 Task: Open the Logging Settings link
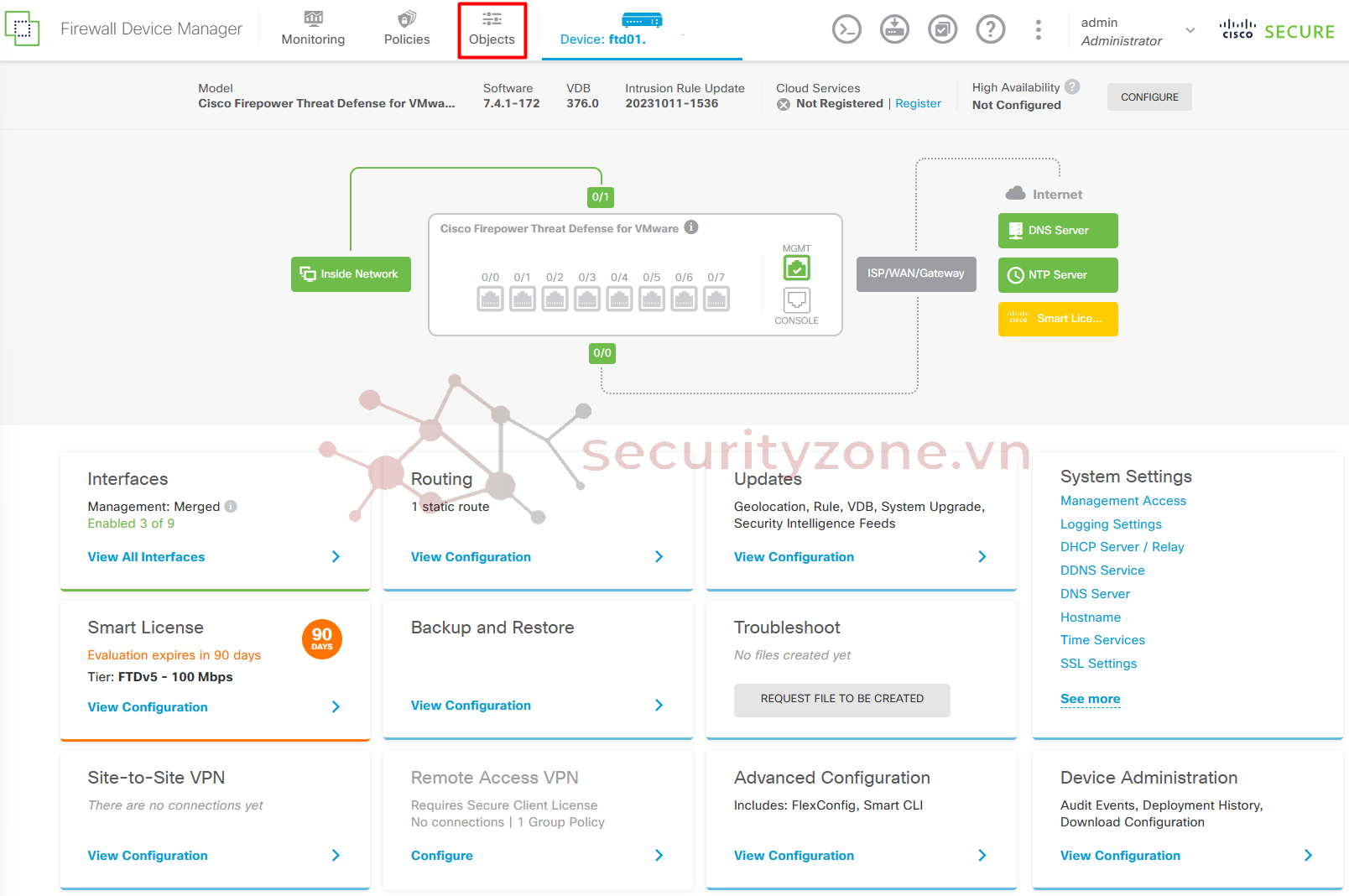tap(1111, 524)
